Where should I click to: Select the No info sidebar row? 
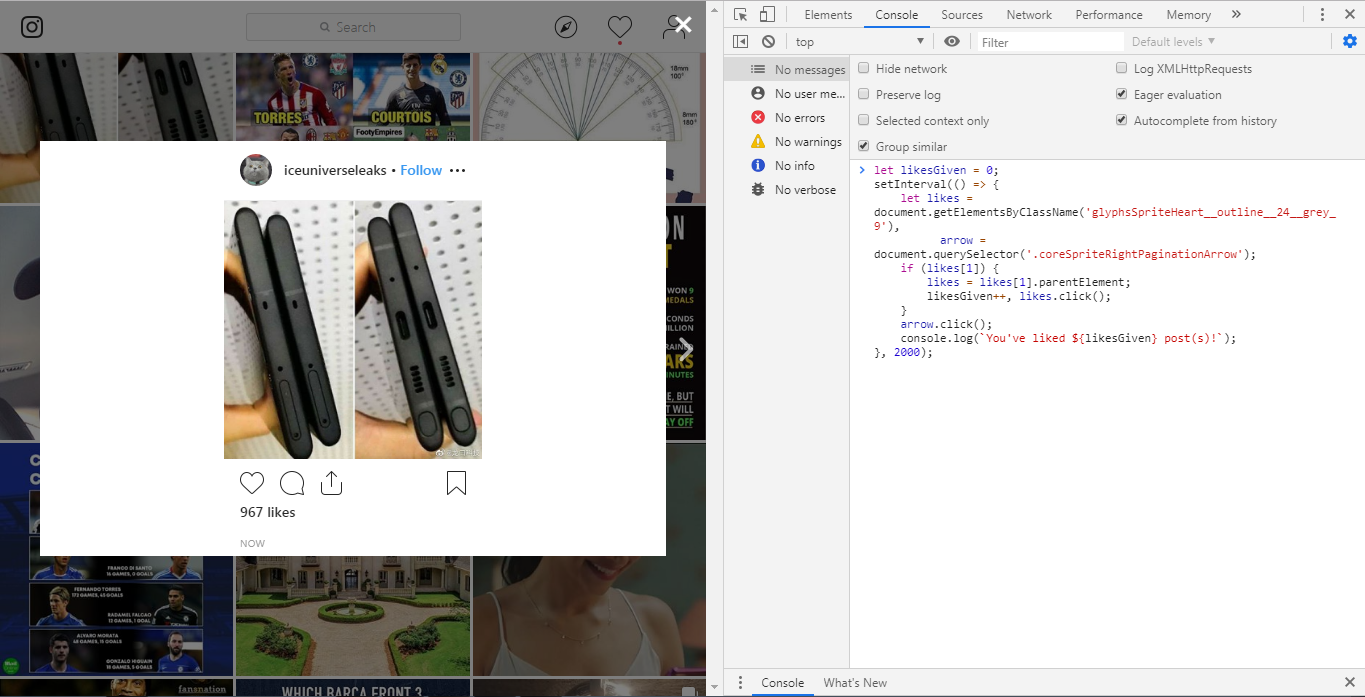pyautogui.click(x=787, y=166)
